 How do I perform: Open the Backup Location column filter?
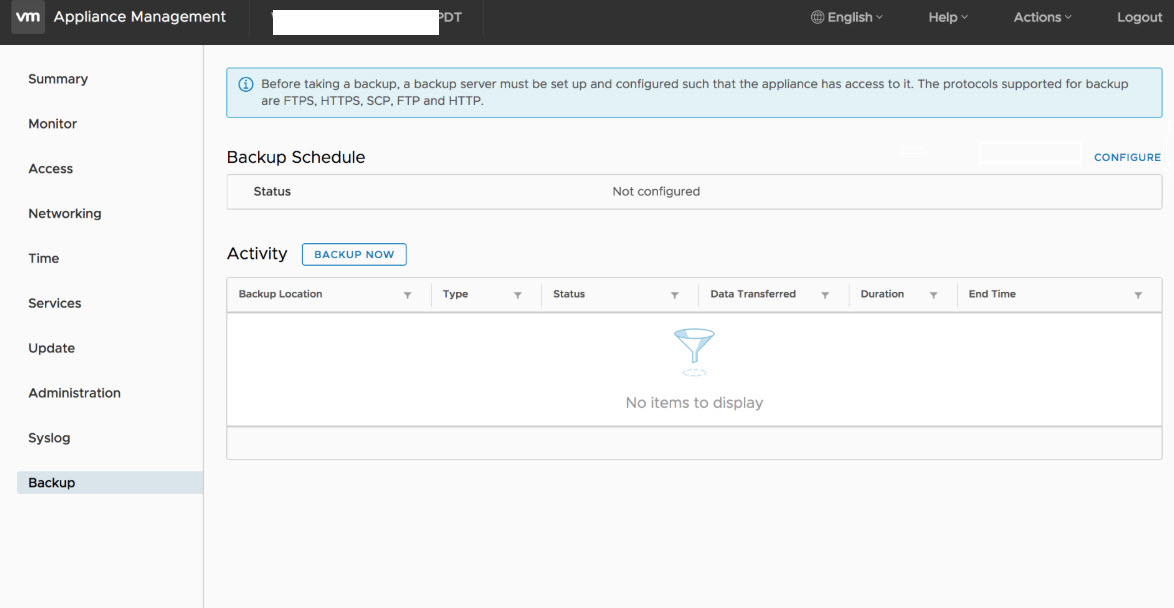click(407, 295)
